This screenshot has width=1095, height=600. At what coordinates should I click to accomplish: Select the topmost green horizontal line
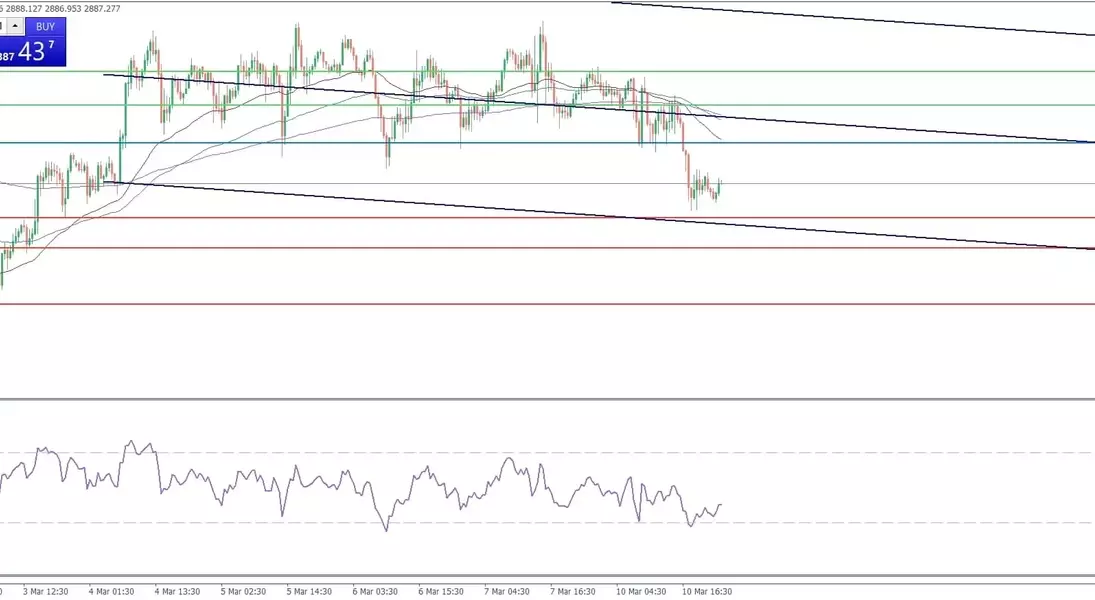pos(900,72)
